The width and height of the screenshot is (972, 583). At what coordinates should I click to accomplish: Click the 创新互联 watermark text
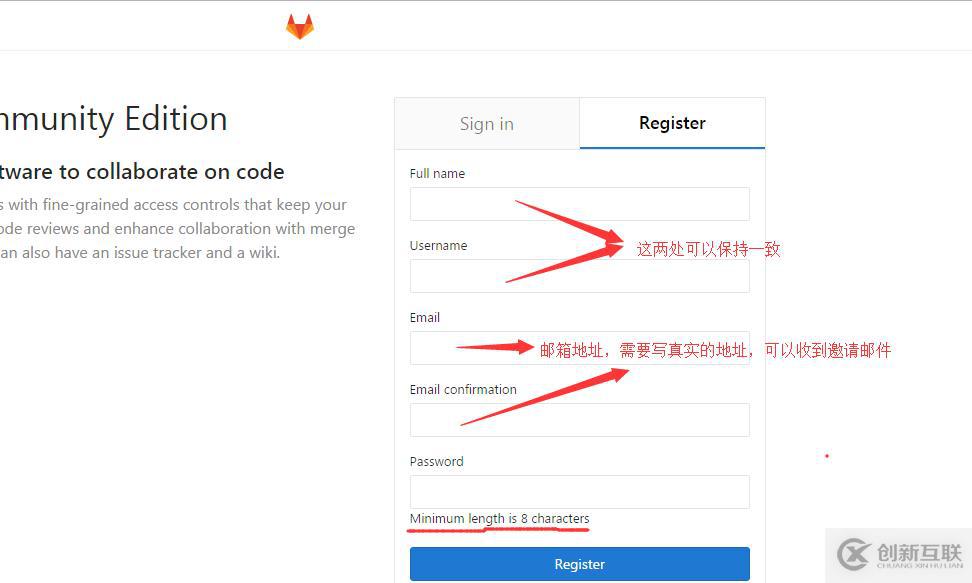919,551
